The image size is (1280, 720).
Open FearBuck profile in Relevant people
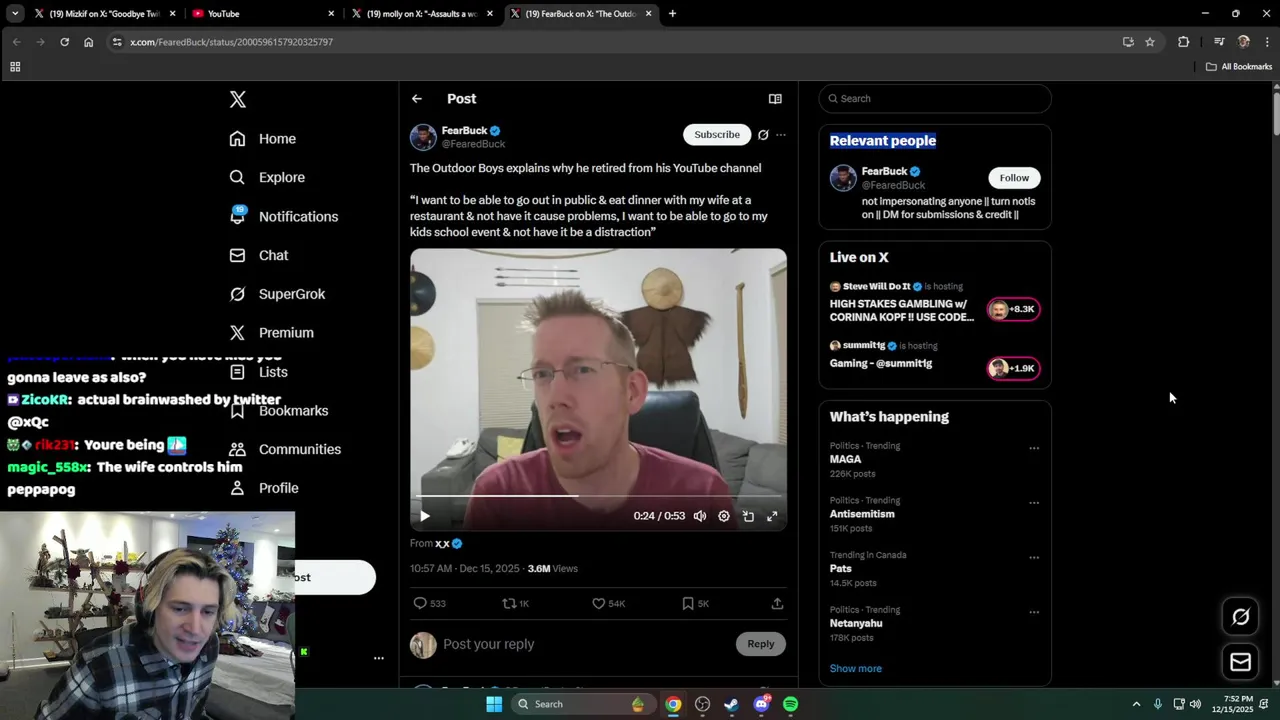pos(884,172)
